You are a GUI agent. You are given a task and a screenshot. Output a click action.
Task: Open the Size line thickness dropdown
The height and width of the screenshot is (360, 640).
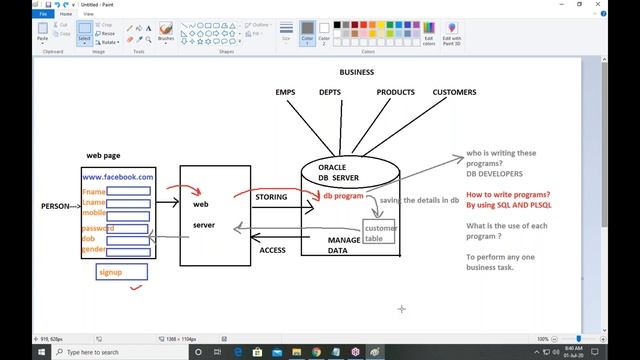point(286,33)
